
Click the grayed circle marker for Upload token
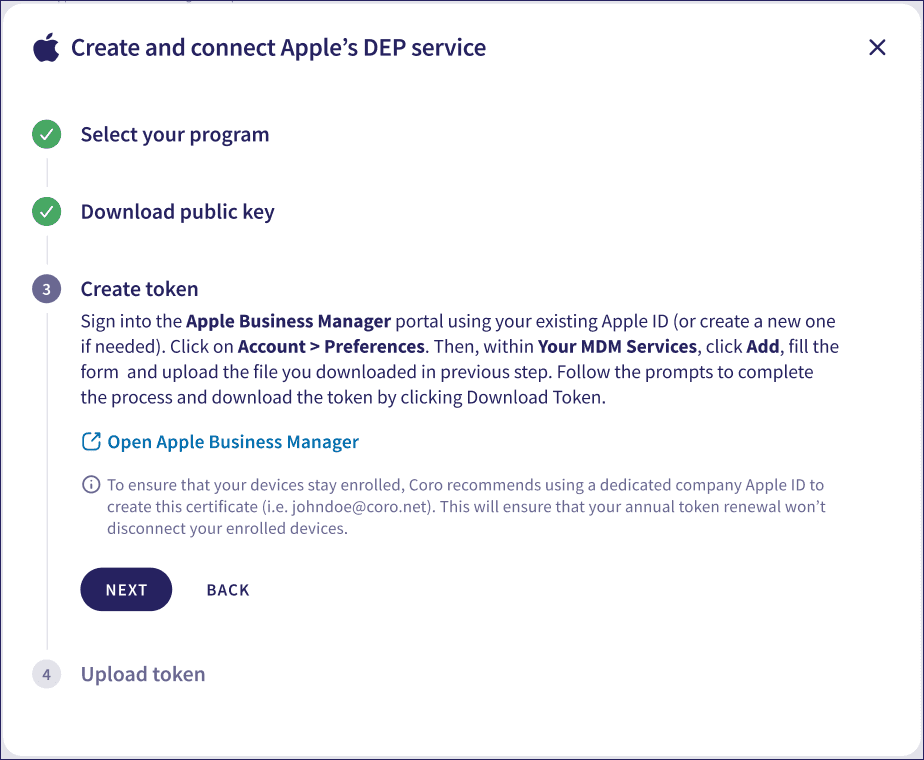(46, 674)
